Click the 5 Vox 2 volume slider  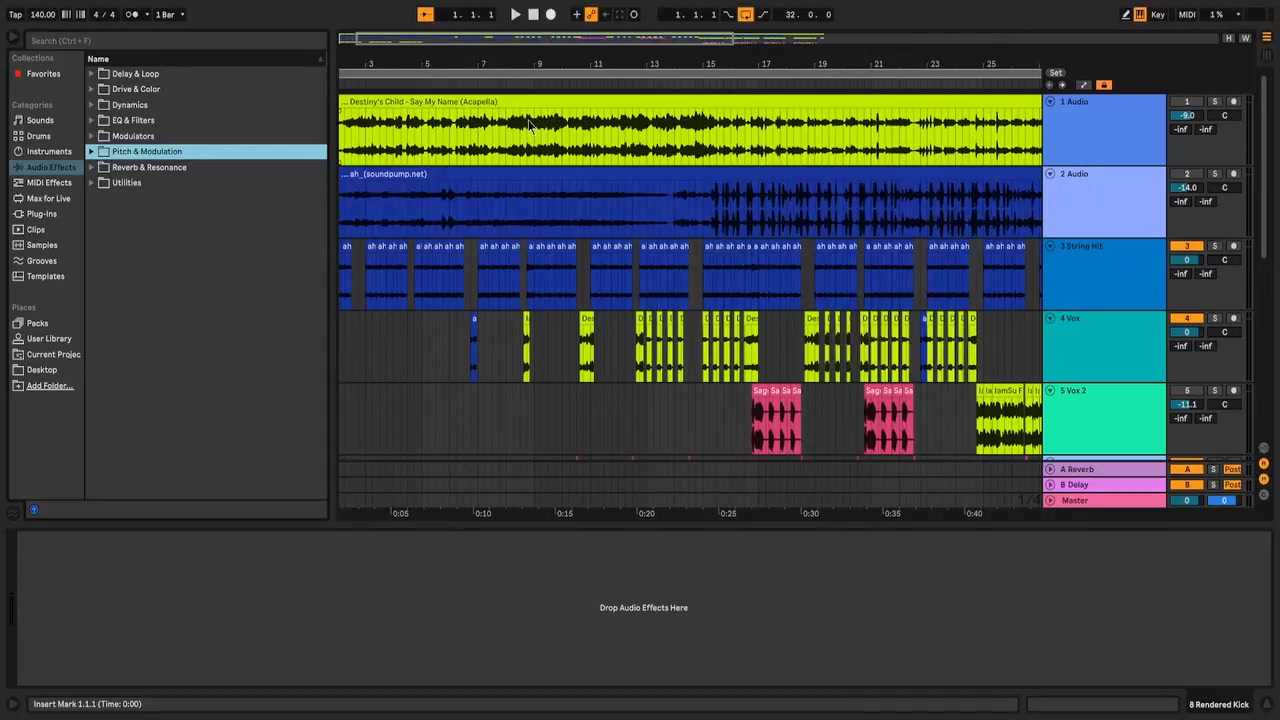pyautogui.click(x=1186, y=405)
